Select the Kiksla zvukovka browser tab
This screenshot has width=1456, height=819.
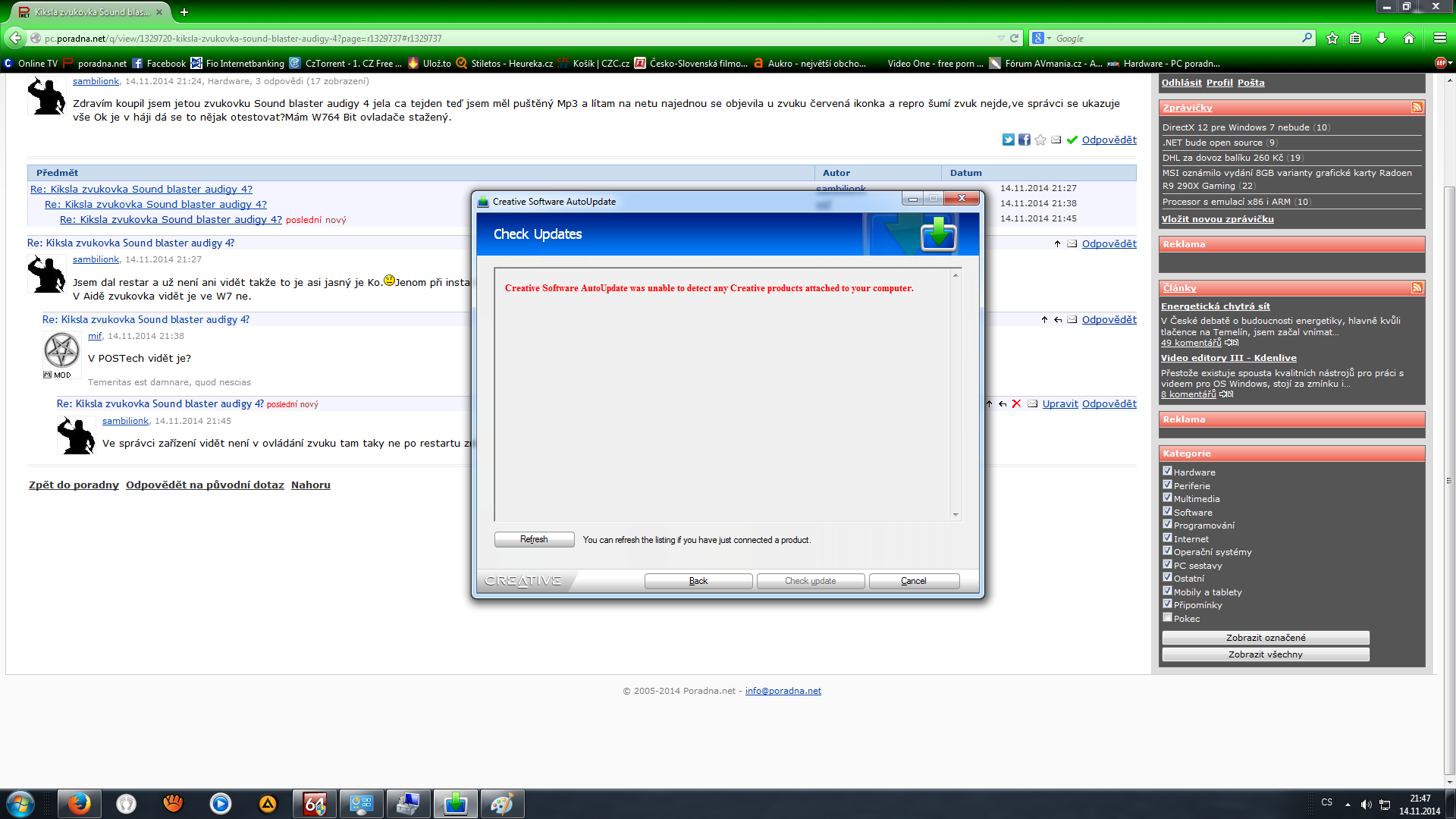tap(89, 12)
